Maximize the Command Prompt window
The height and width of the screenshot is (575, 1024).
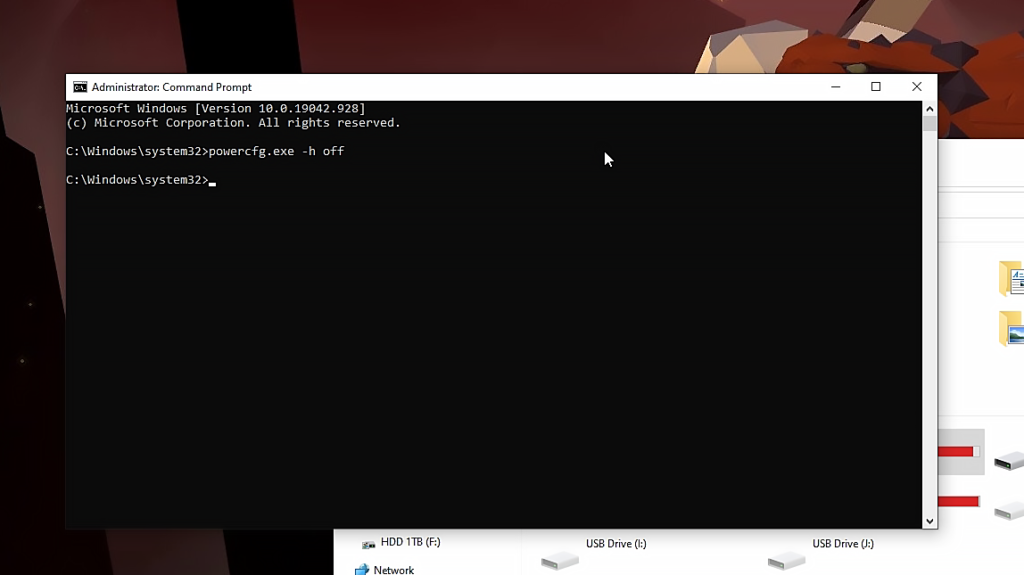tap(876, 87)
